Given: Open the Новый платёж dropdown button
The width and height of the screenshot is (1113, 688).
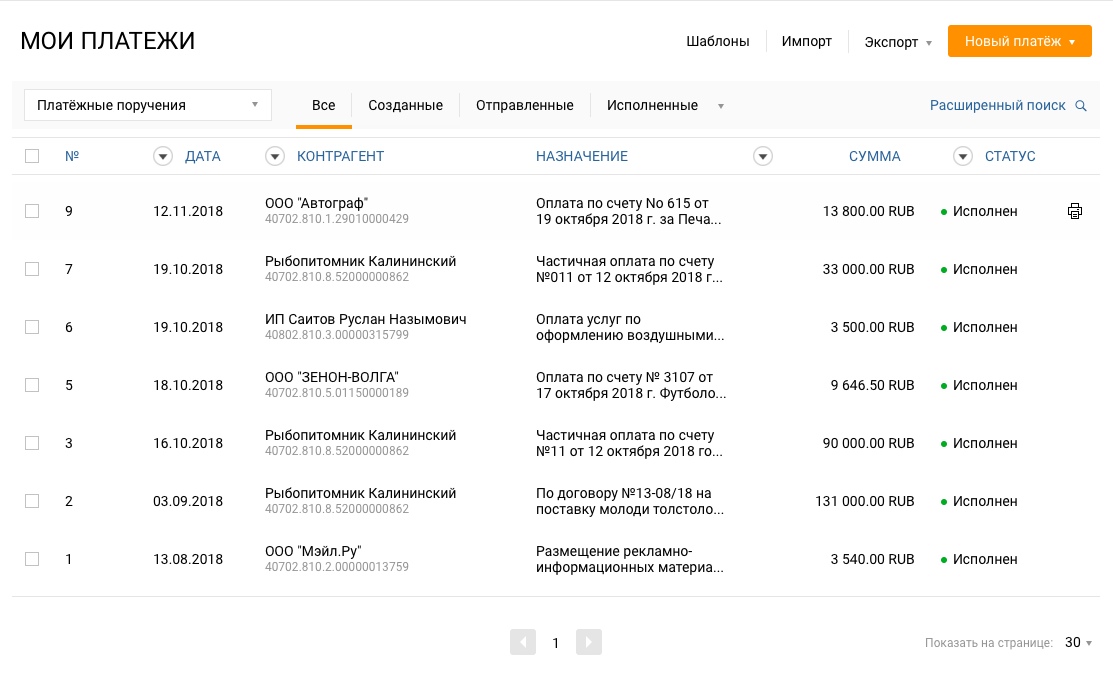Looking at the screenshot, I should [1019, 41].
